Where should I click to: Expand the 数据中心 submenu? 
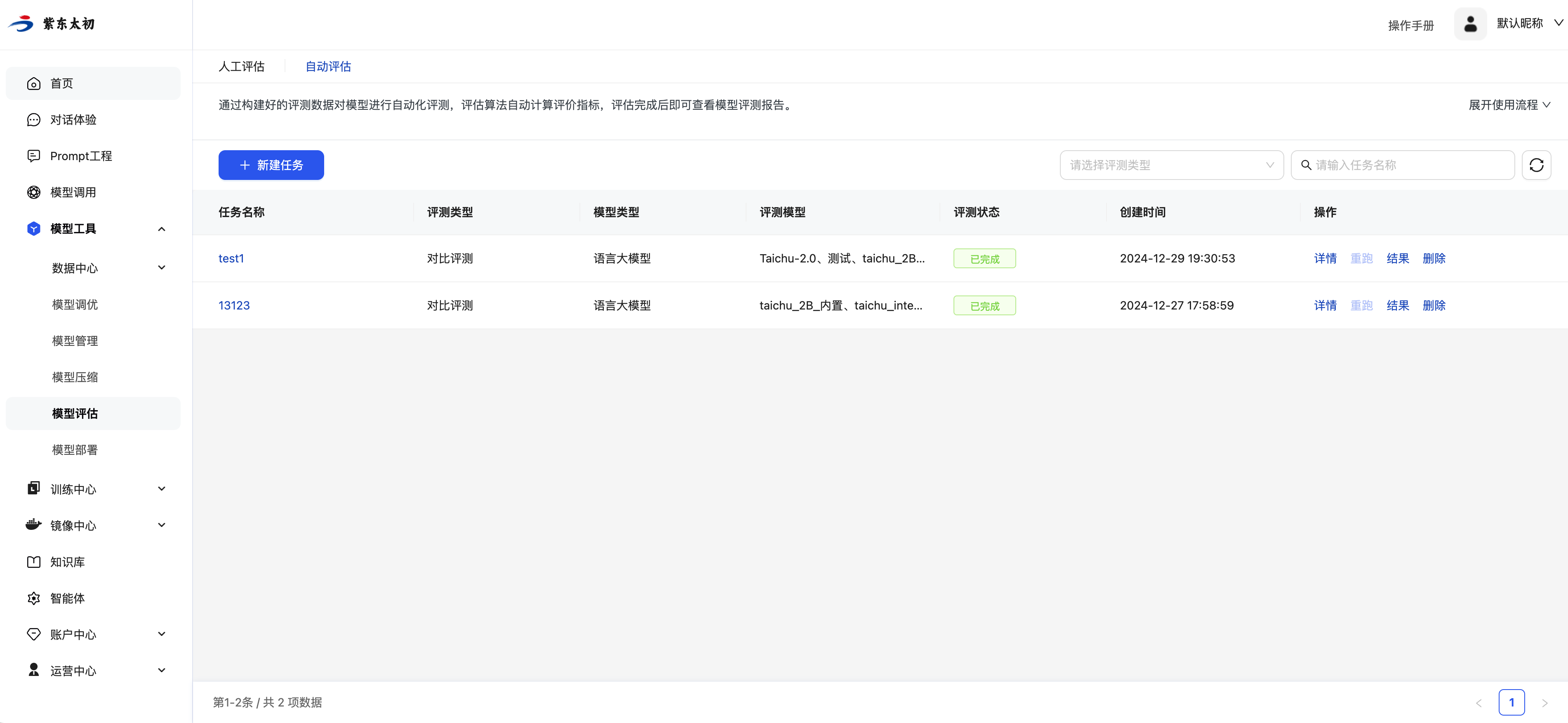pyautogui.click(x=161, y=268)
